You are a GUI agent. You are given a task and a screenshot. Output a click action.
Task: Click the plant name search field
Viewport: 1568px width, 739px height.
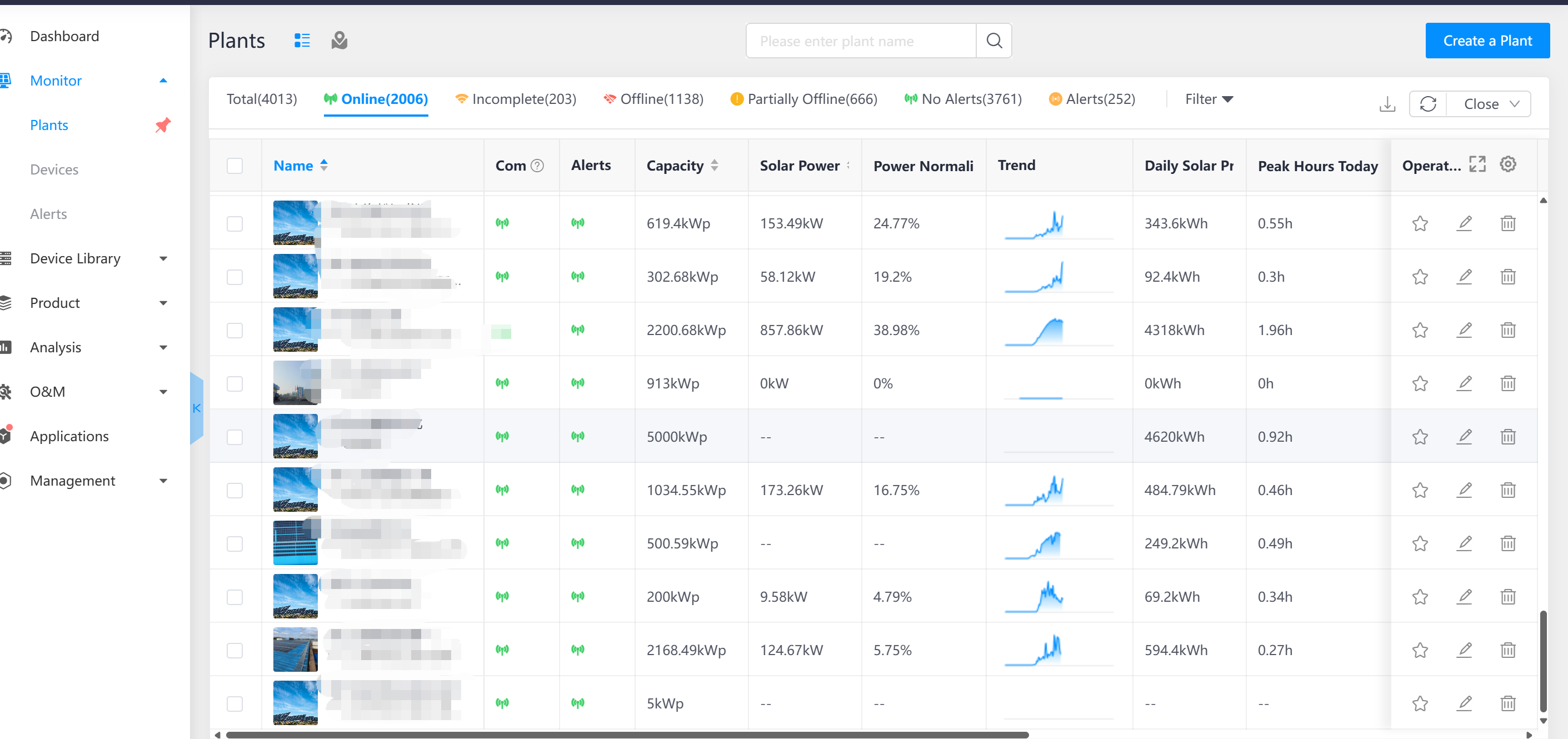[860, 41]
